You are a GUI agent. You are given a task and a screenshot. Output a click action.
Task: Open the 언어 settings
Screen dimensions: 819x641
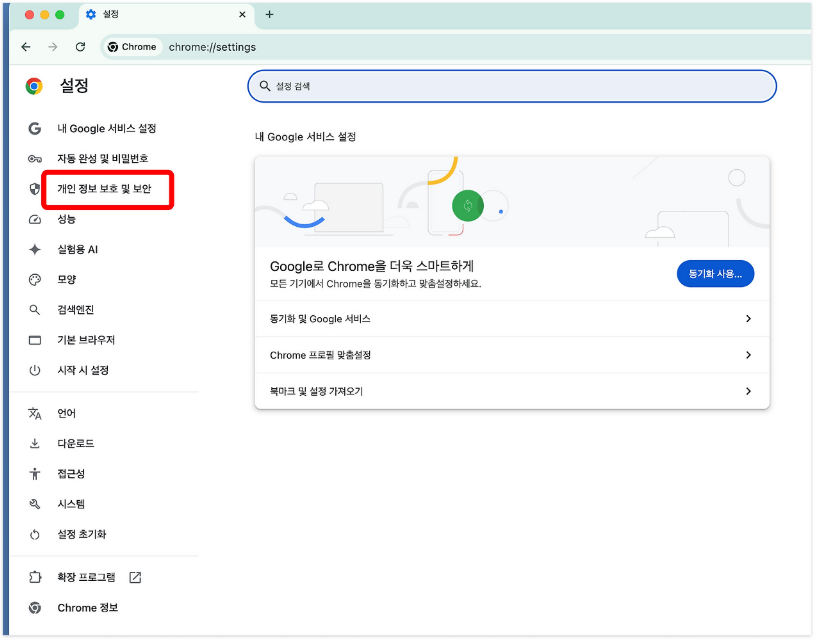[66, 414]
